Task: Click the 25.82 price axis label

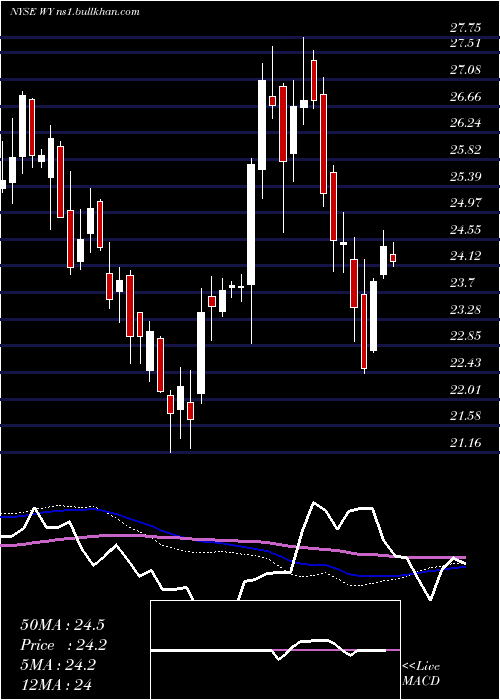Action: tap(465, 150)
